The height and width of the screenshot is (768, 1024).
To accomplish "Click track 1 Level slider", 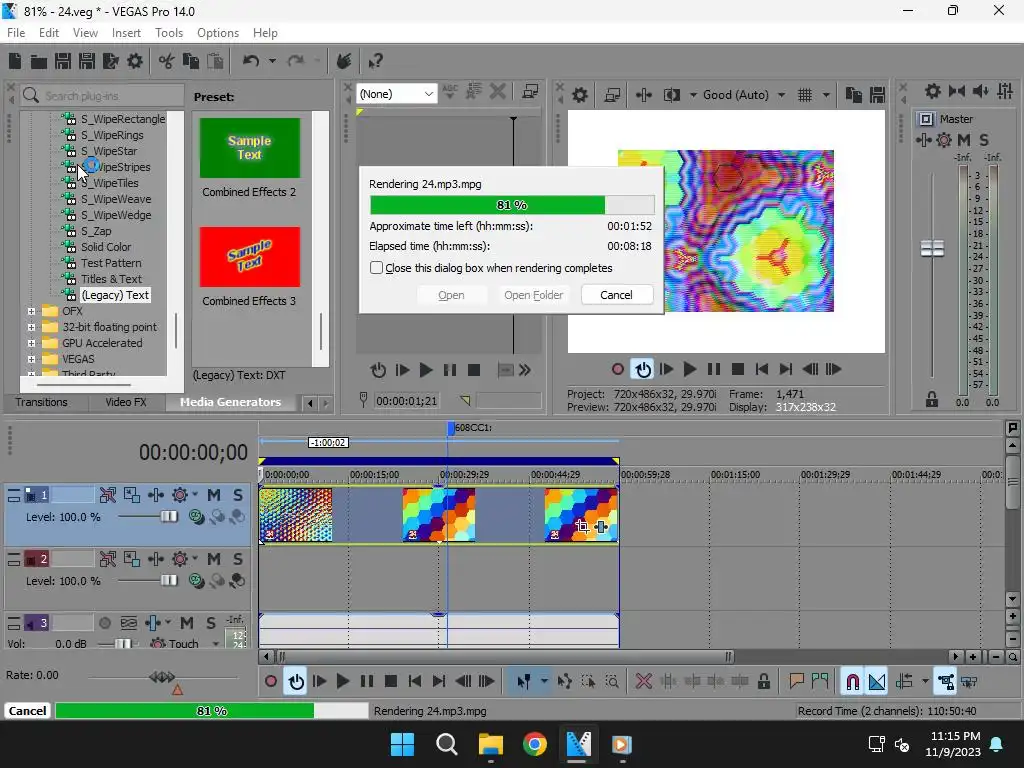I will pos(168,517).
